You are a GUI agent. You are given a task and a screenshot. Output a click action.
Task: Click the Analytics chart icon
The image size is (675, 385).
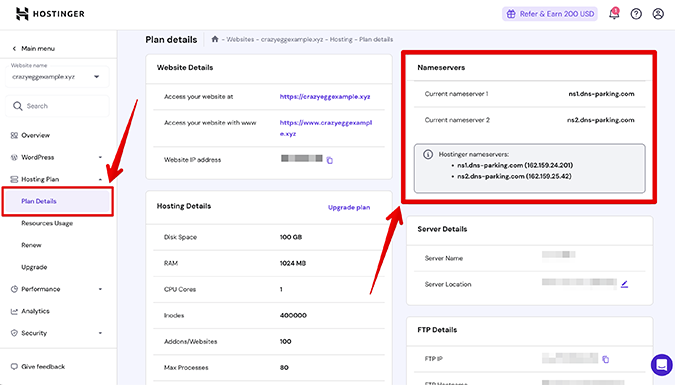(14, 311)
